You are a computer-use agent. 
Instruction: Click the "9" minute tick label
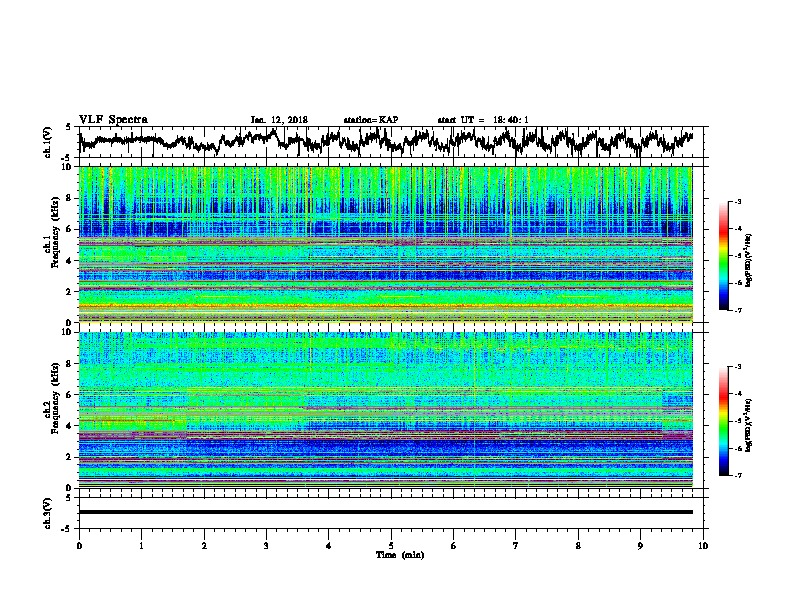pos(640,546)
